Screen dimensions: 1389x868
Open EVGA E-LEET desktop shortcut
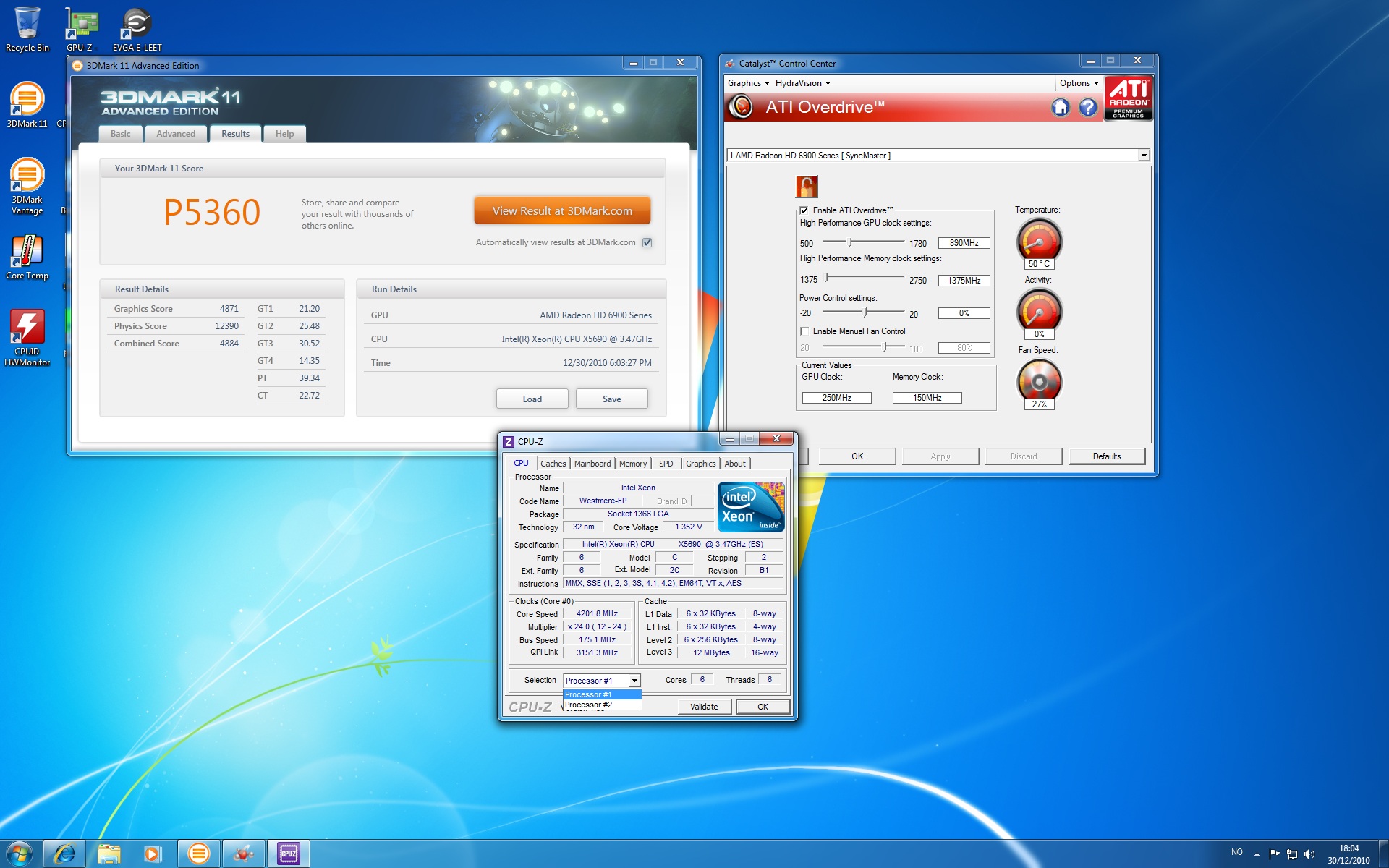pyautogui.click(x=137, y=29)
